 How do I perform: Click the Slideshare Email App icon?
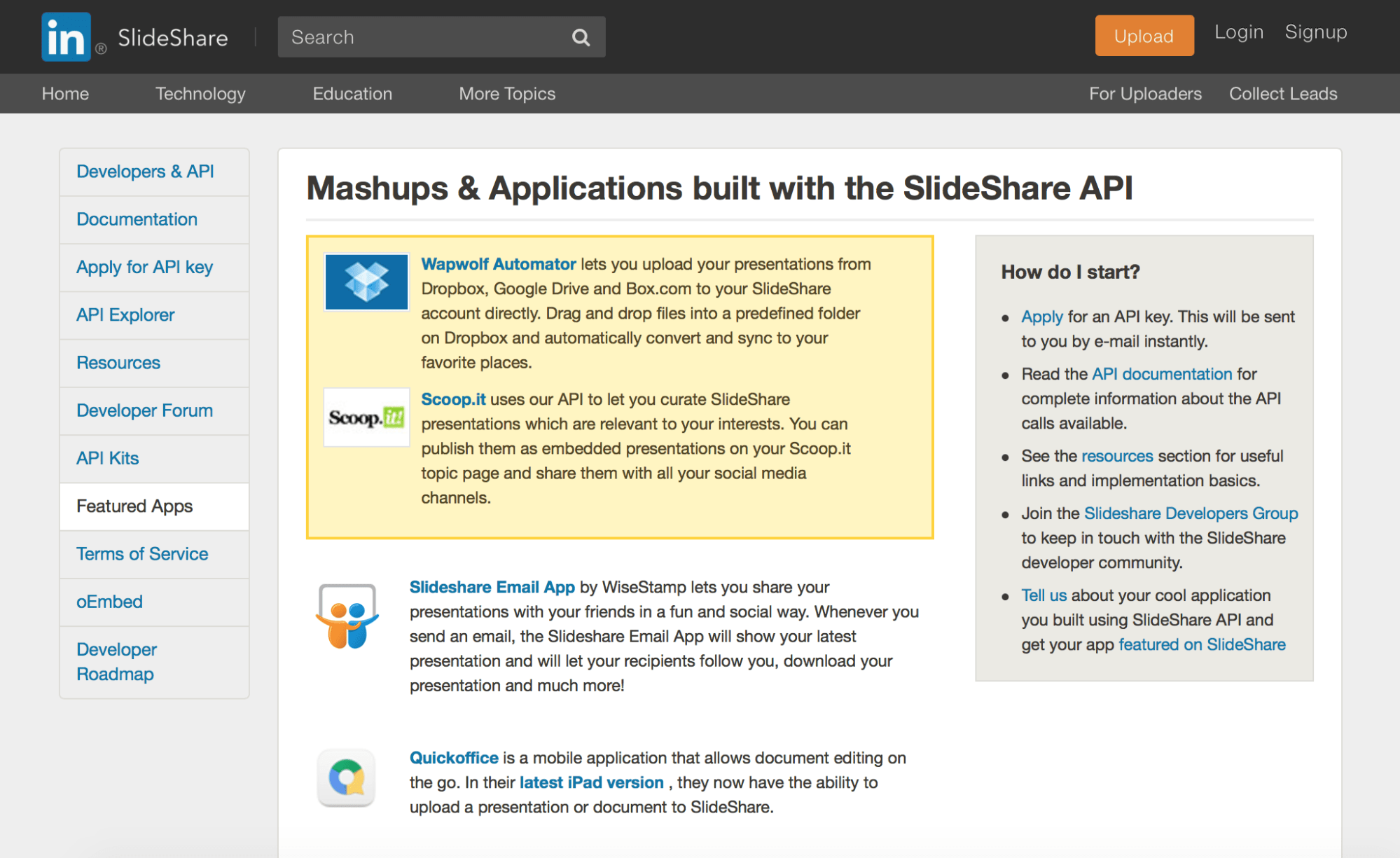click(x=348, y=616)
